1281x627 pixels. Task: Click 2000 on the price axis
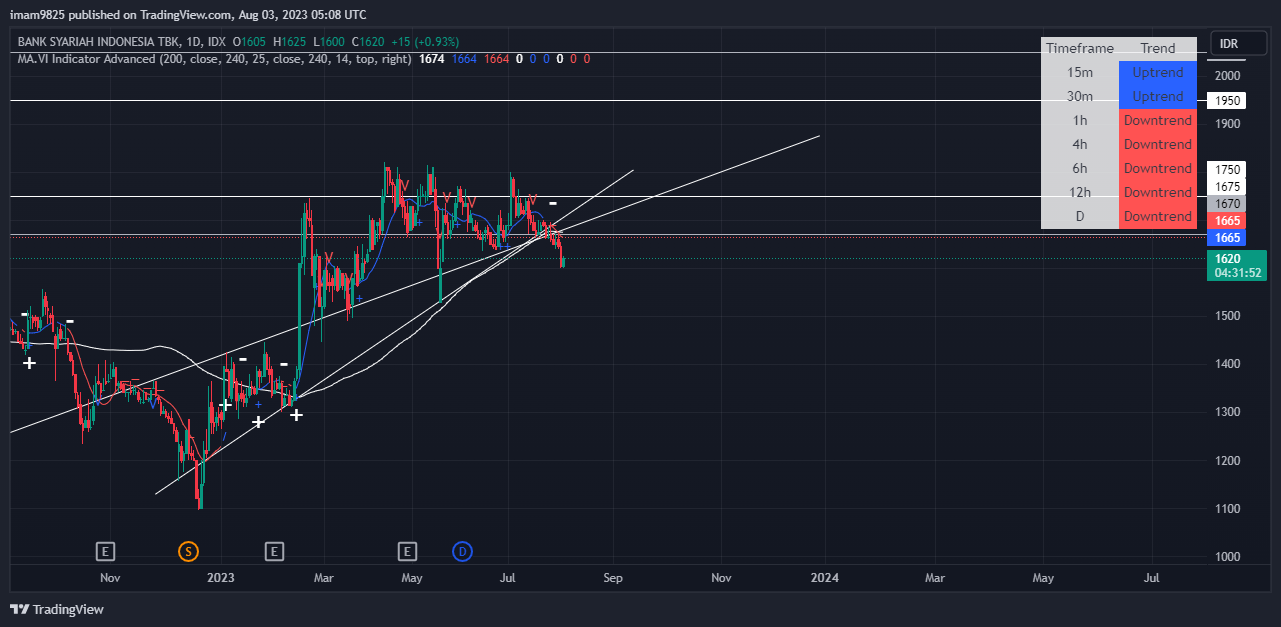tap(1227, 76)
